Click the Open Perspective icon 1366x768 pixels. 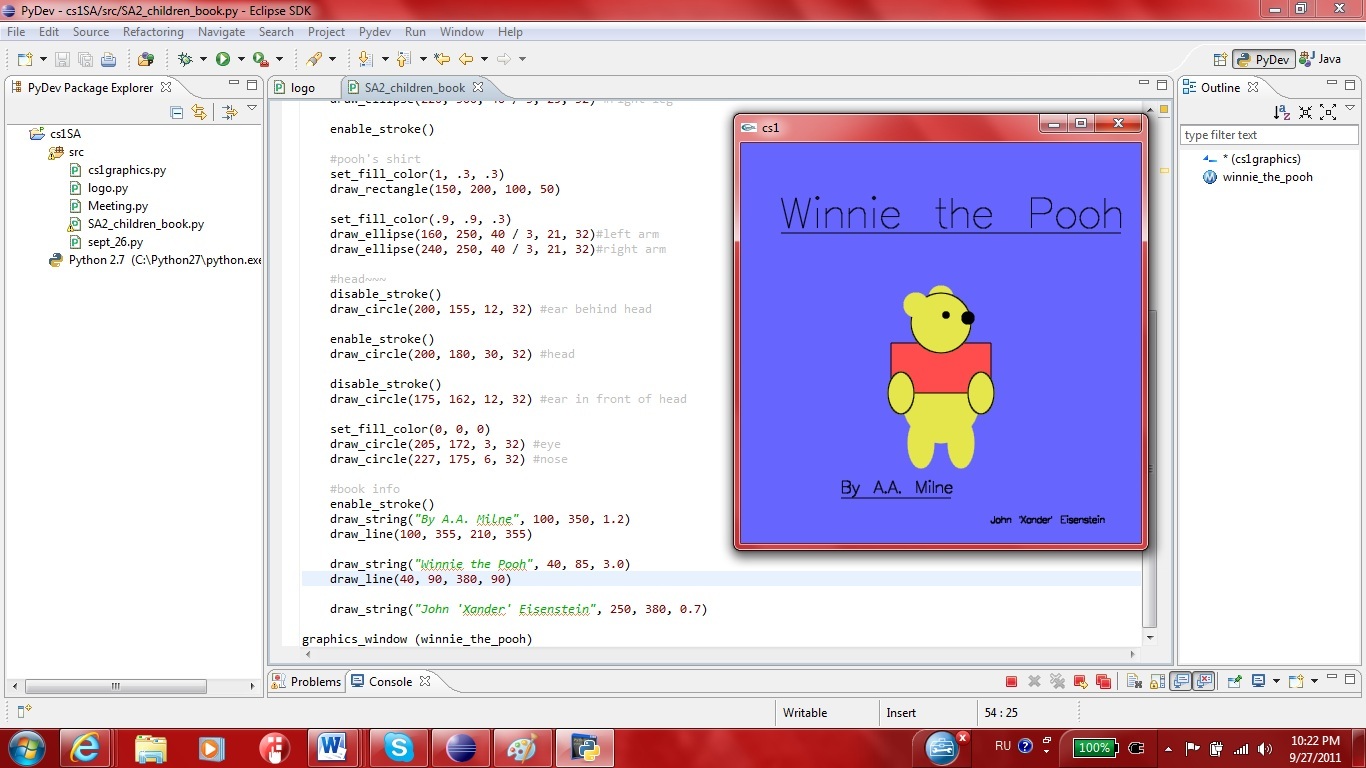point(1220,59)
